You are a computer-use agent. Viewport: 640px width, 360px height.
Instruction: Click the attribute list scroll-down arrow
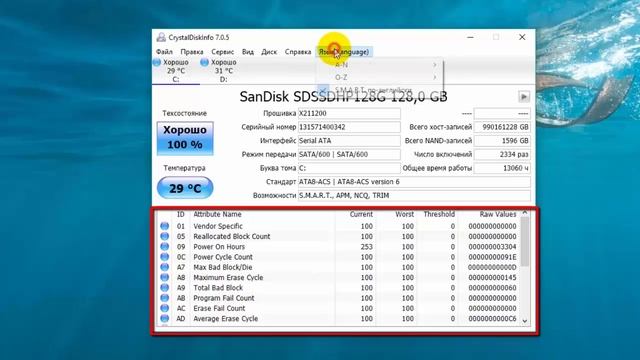coord(525,321)
